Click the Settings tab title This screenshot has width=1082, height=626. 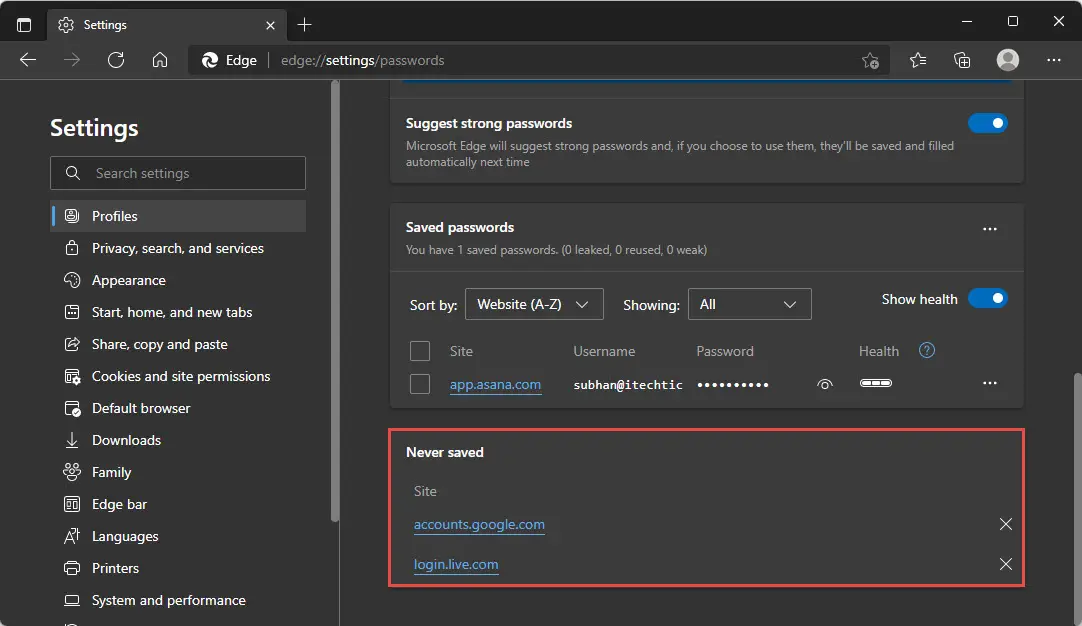click(105, 25)
